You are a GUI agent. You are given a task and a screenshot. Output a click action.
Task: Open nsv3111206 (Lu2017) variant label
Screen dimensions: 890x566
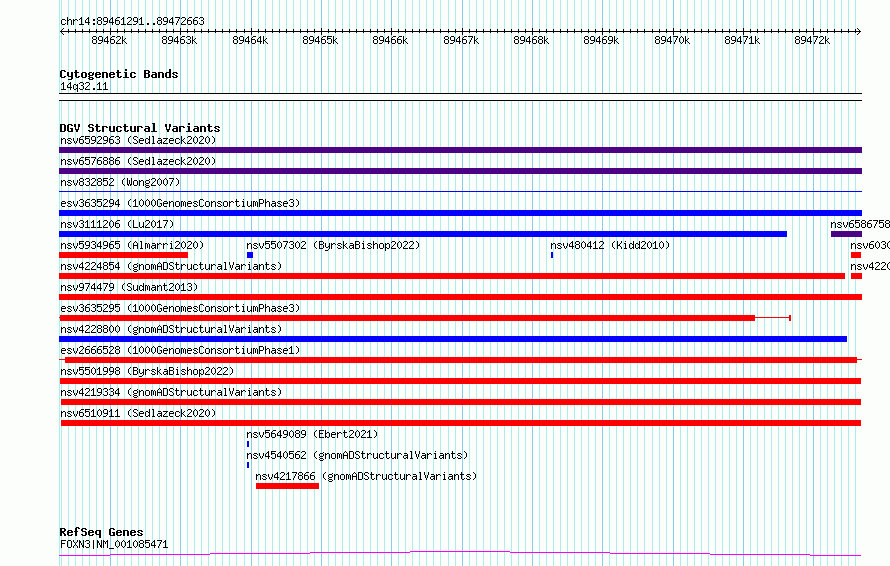coord(117,224)
